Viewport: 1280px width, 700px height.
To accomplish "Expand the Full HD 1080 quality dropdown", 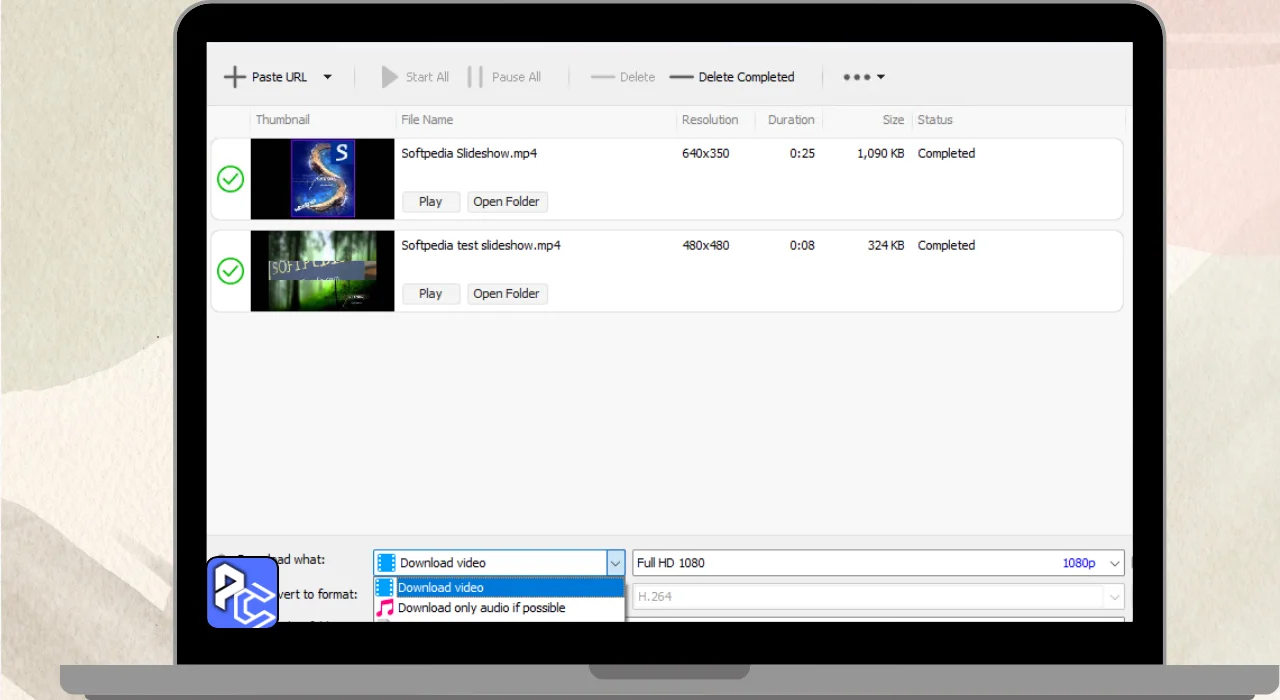I will (1114, 563).
